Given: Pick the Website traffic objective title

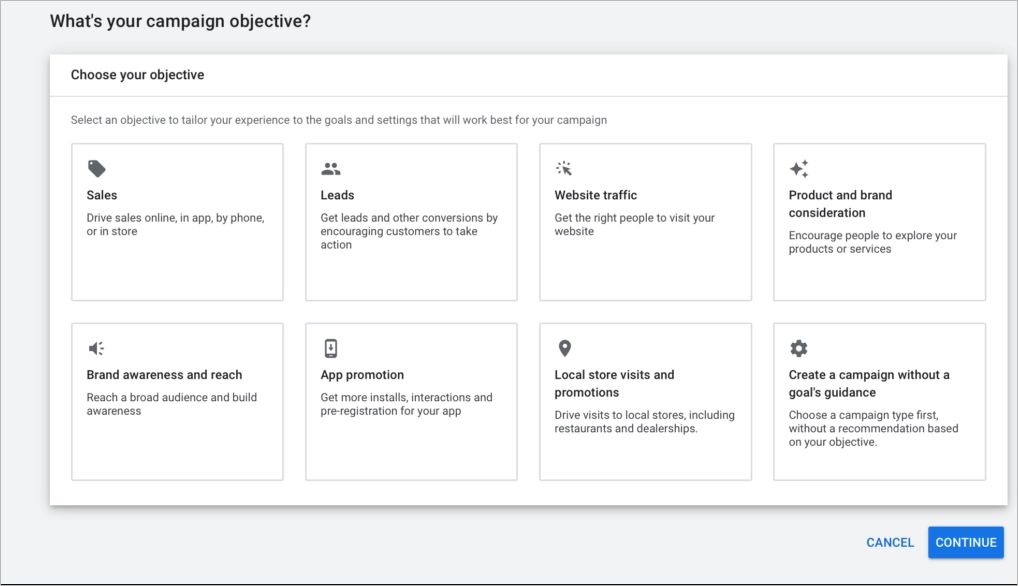Looking at the screenshot, I should pos(596,196).
